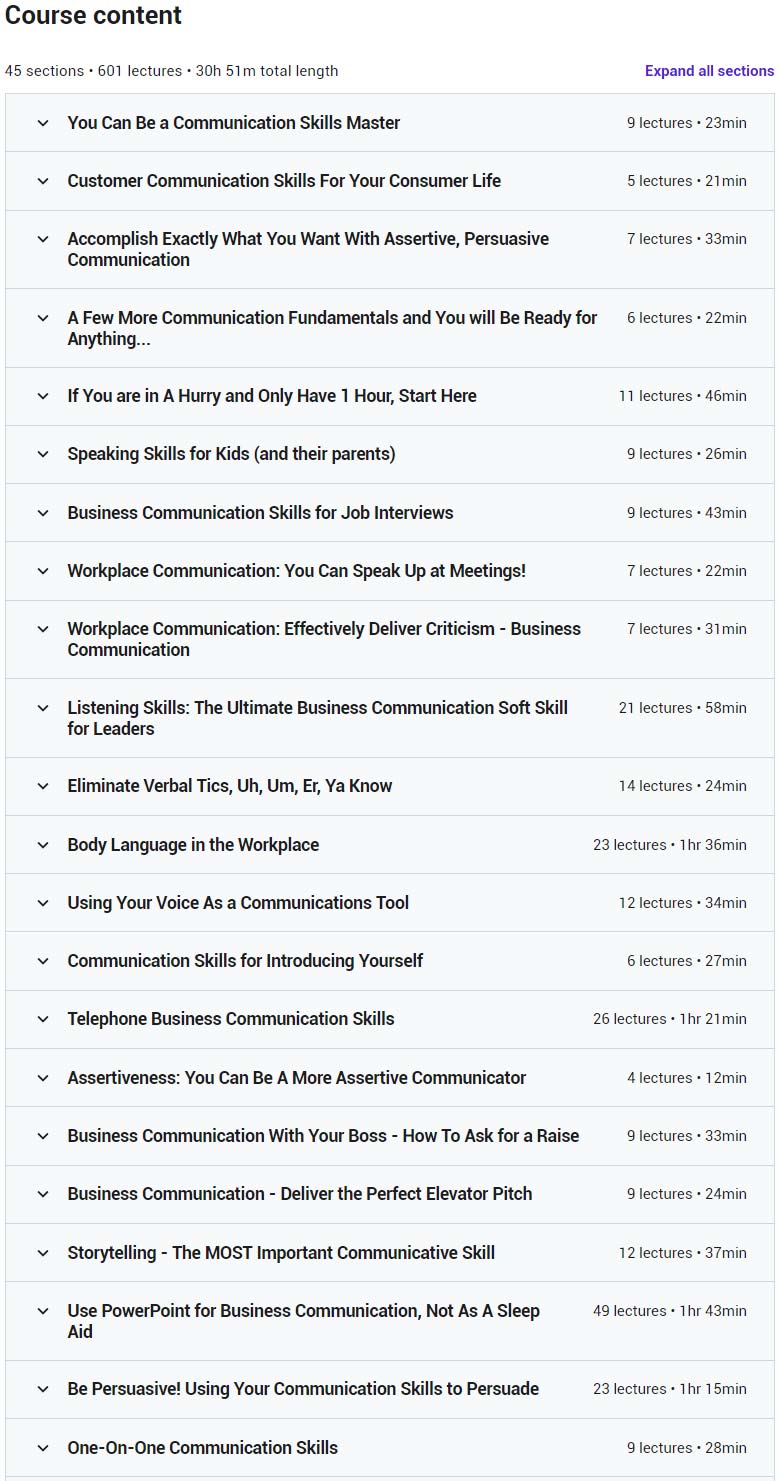The image size is (779, 1481).
Task: Expand 'Assertiveness: You Can Be A More Assertive Communicator'
Action: [x=296, y=1078]
